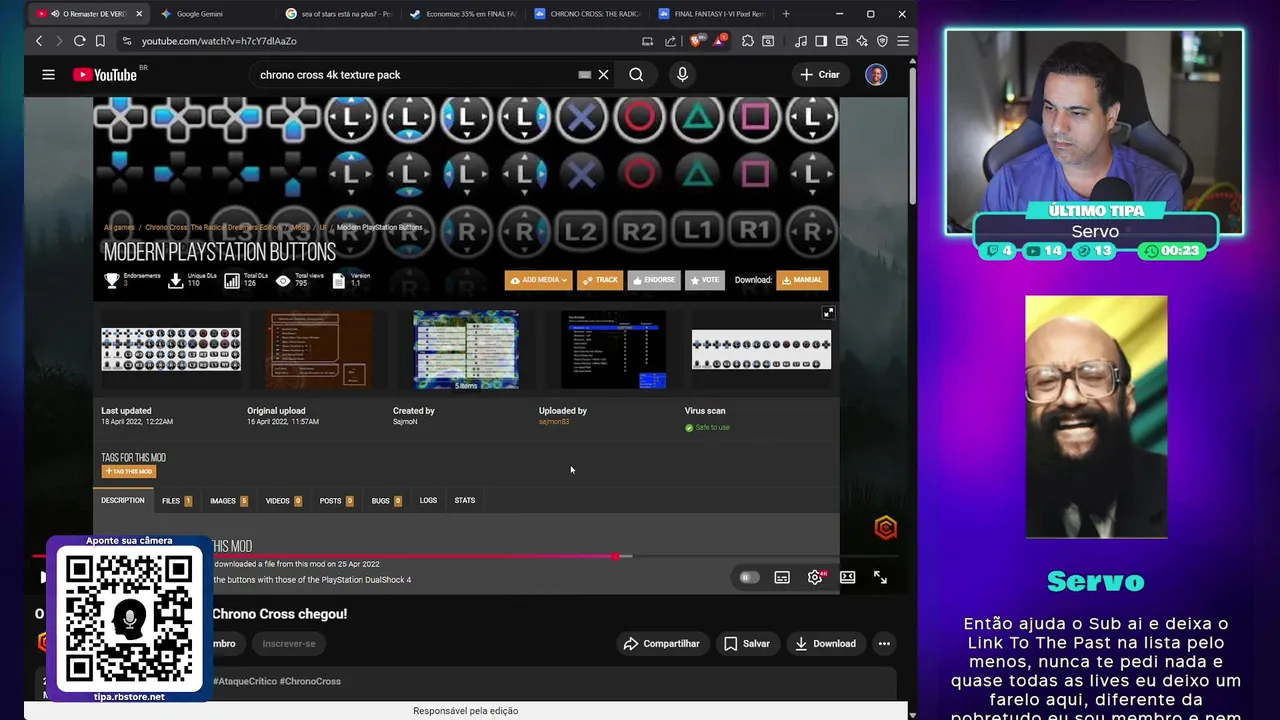Expand the mod gallery fullscreen icon
Image resolution: width=1280 pixels, height=720 pixels.
tap(828, 313)
